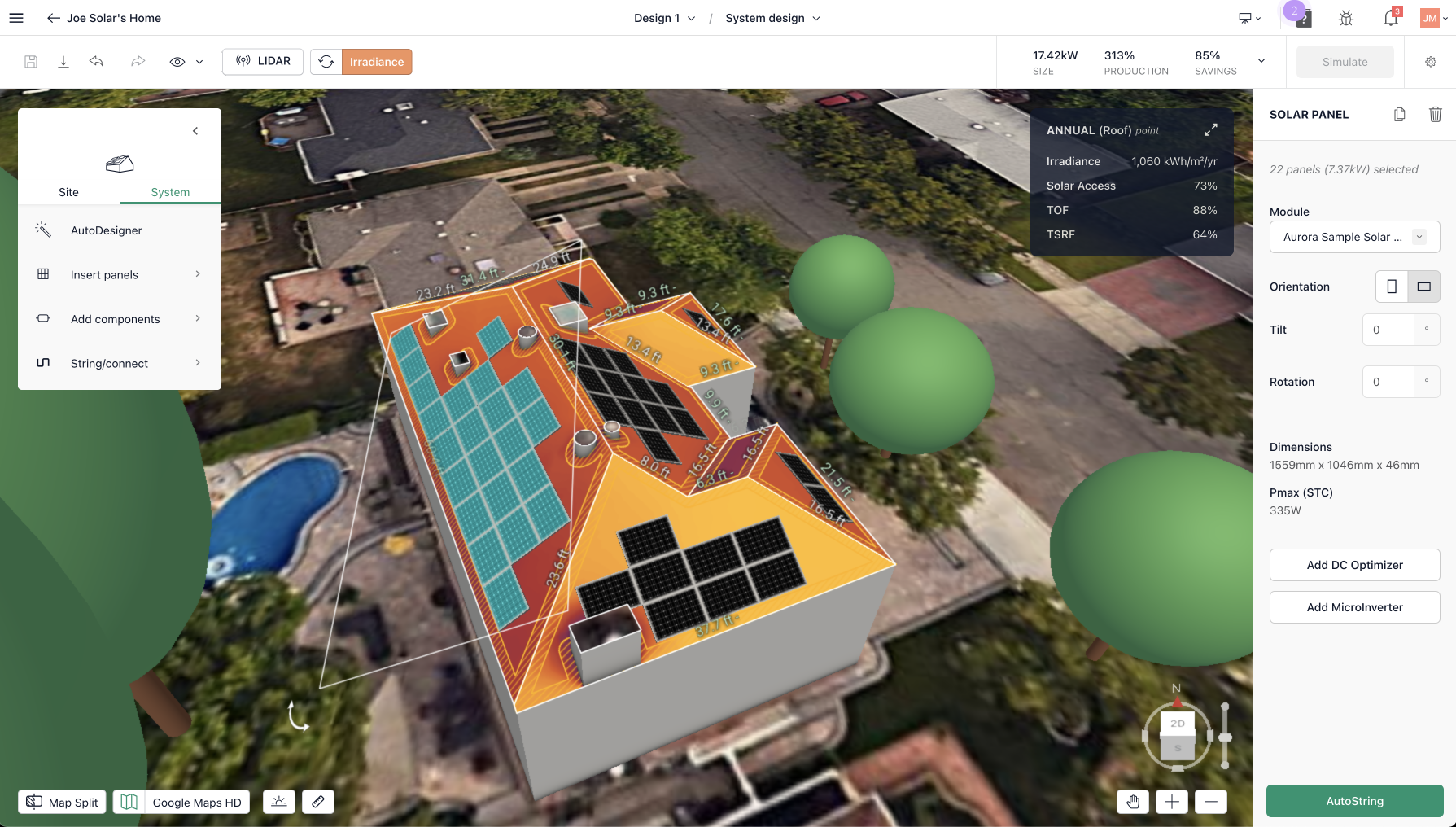
Task: Set panel orientation to landscape
Action: pyautogui.click(x=1423, y=287)
